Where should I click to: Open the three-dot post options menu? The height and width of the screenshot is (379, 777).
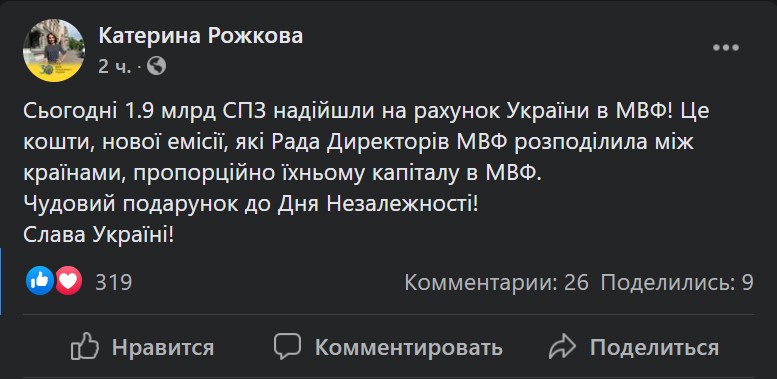pos(725,48)
